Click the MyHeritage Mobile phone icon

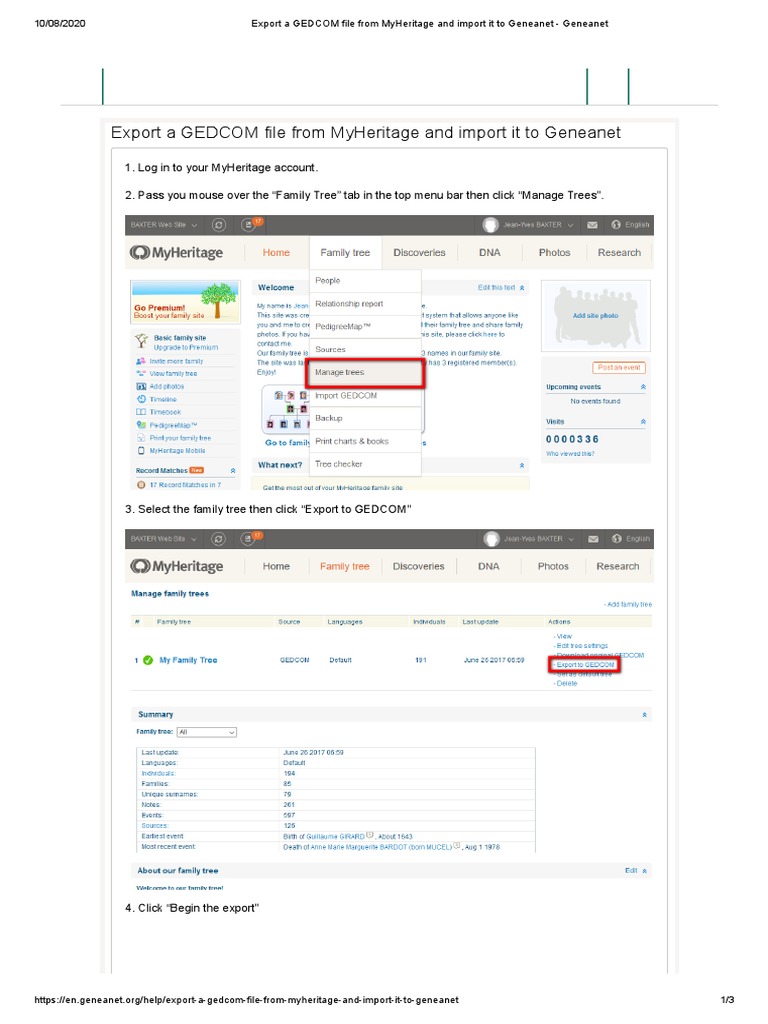(140, 451)
